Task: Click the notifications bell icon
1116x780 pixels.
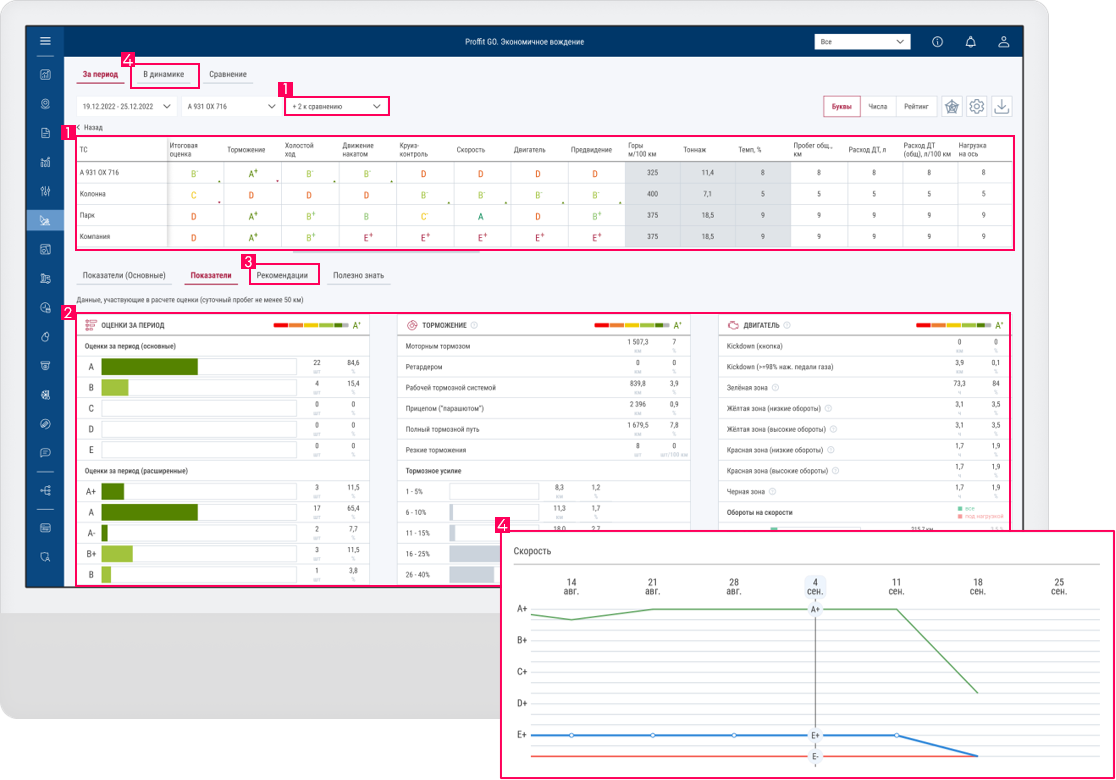Action: 970,42
